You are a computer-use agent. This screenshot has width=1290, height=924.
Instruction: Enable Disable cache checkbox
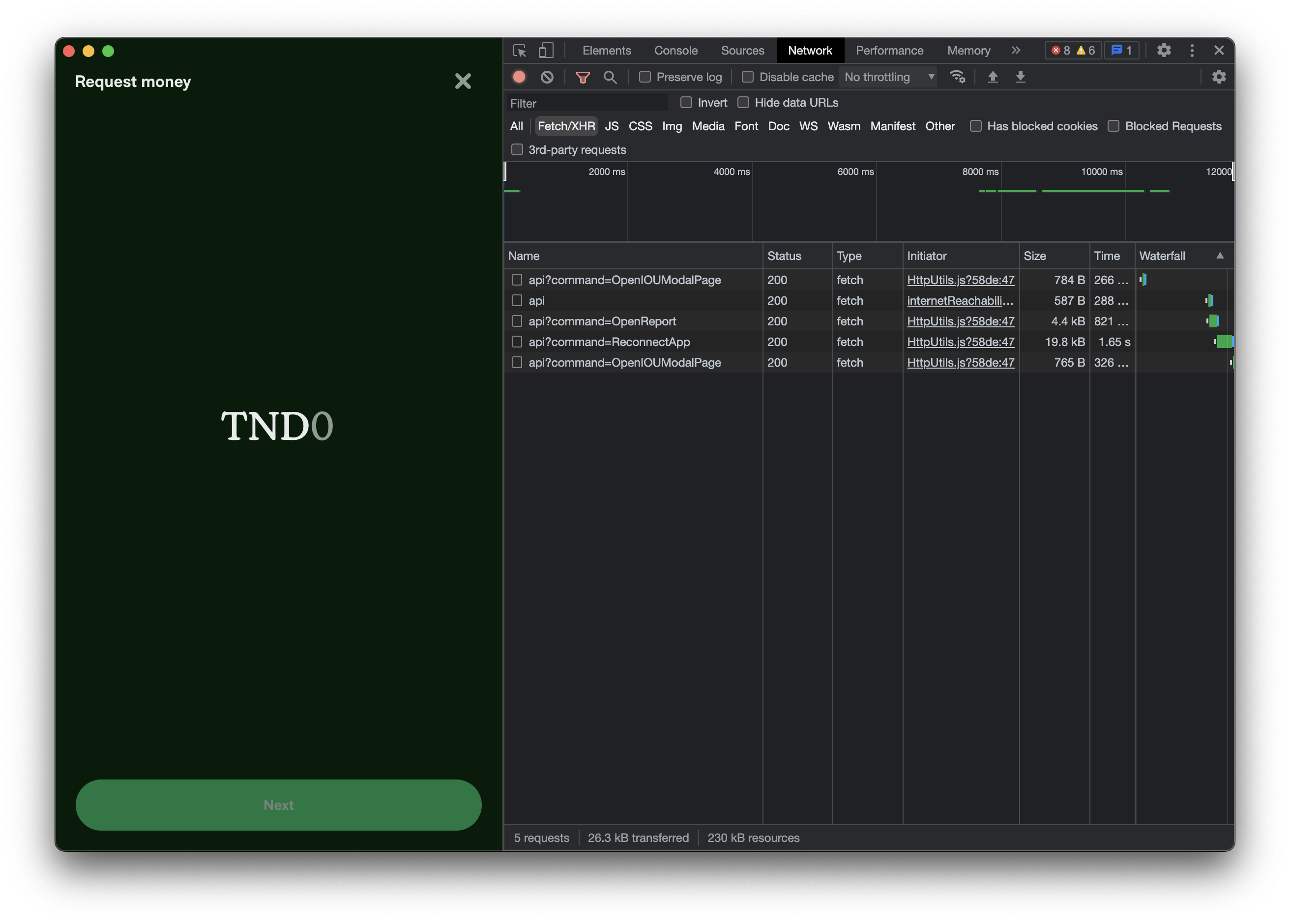[x=747, y=77]
